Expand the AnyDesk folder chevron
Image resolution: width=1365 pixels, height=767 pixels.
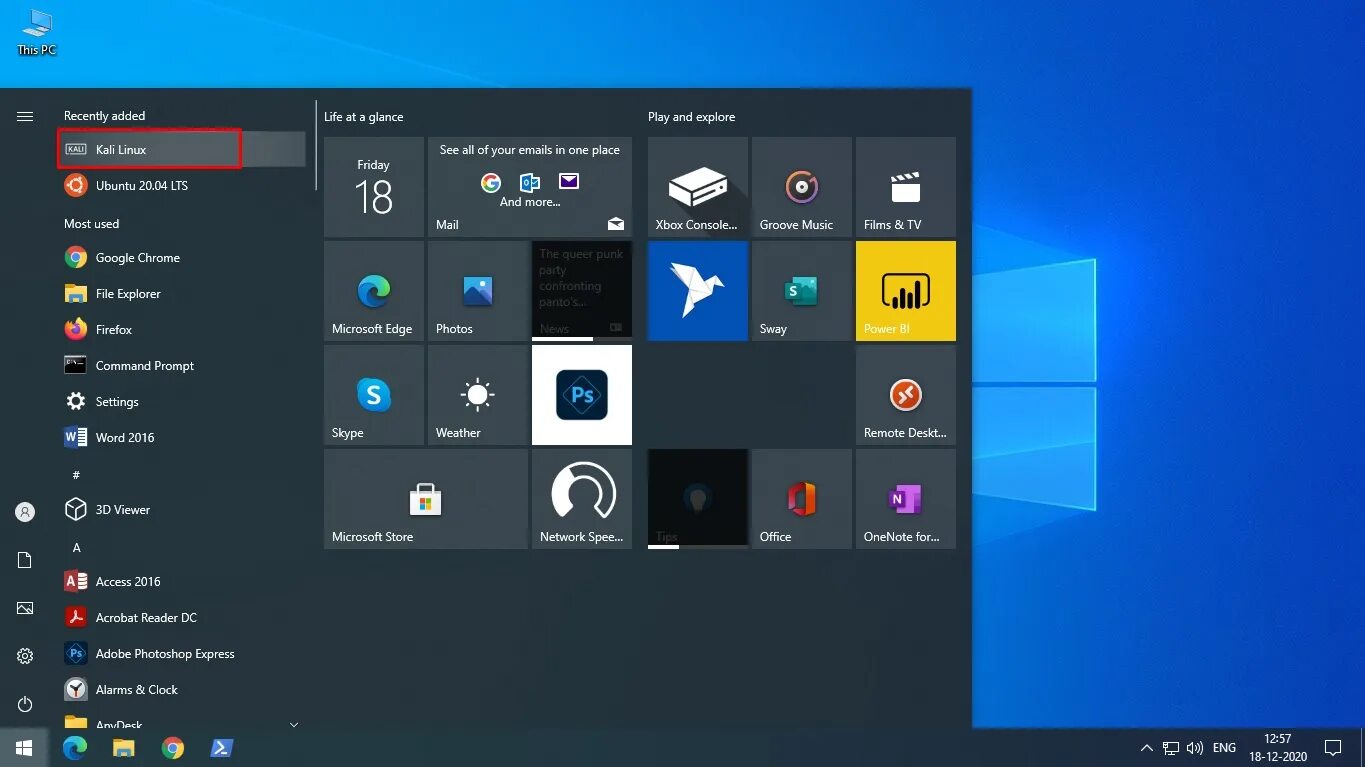[293, 724]
